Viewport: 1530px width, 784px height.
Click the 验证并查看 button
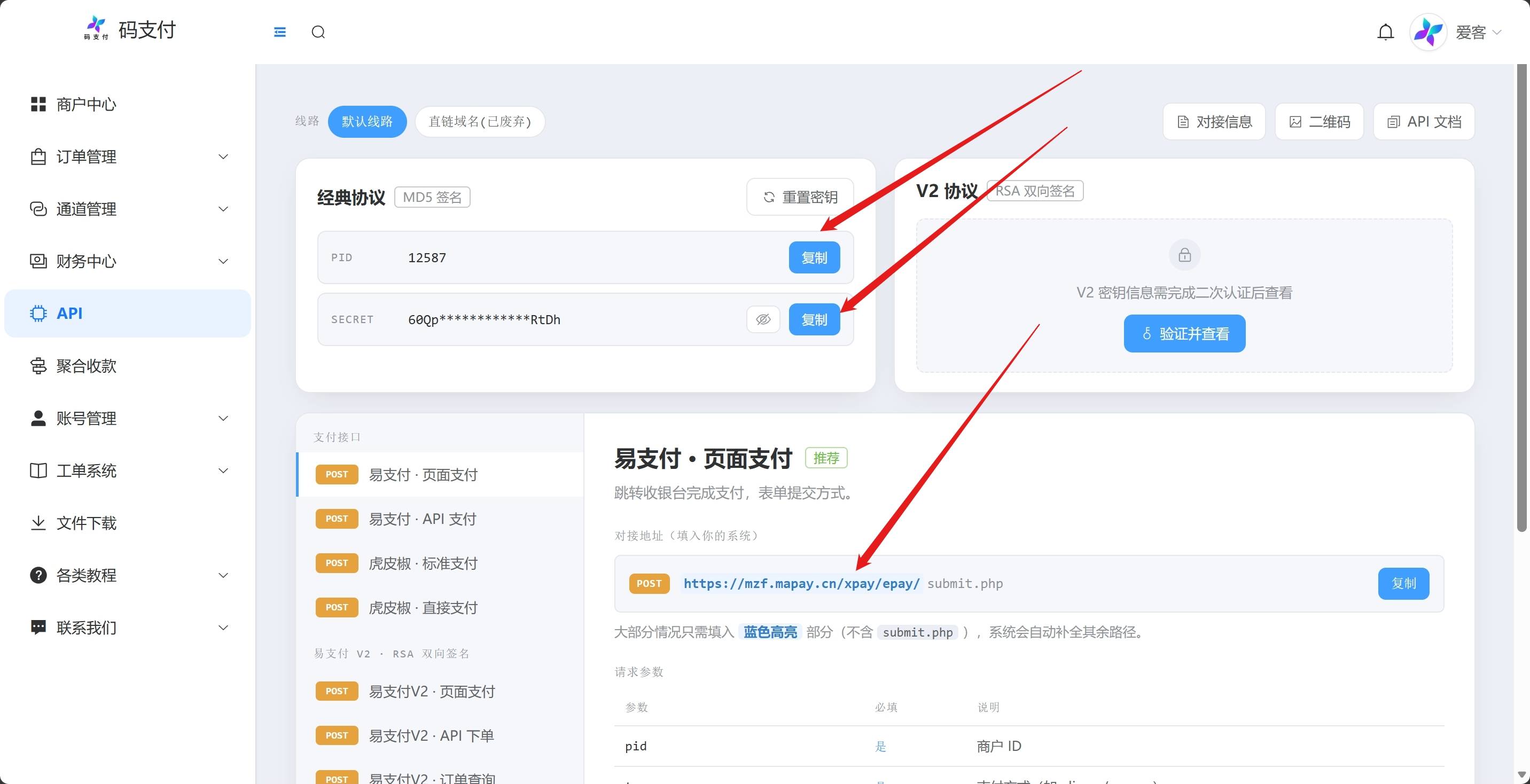pos(1184,334)
